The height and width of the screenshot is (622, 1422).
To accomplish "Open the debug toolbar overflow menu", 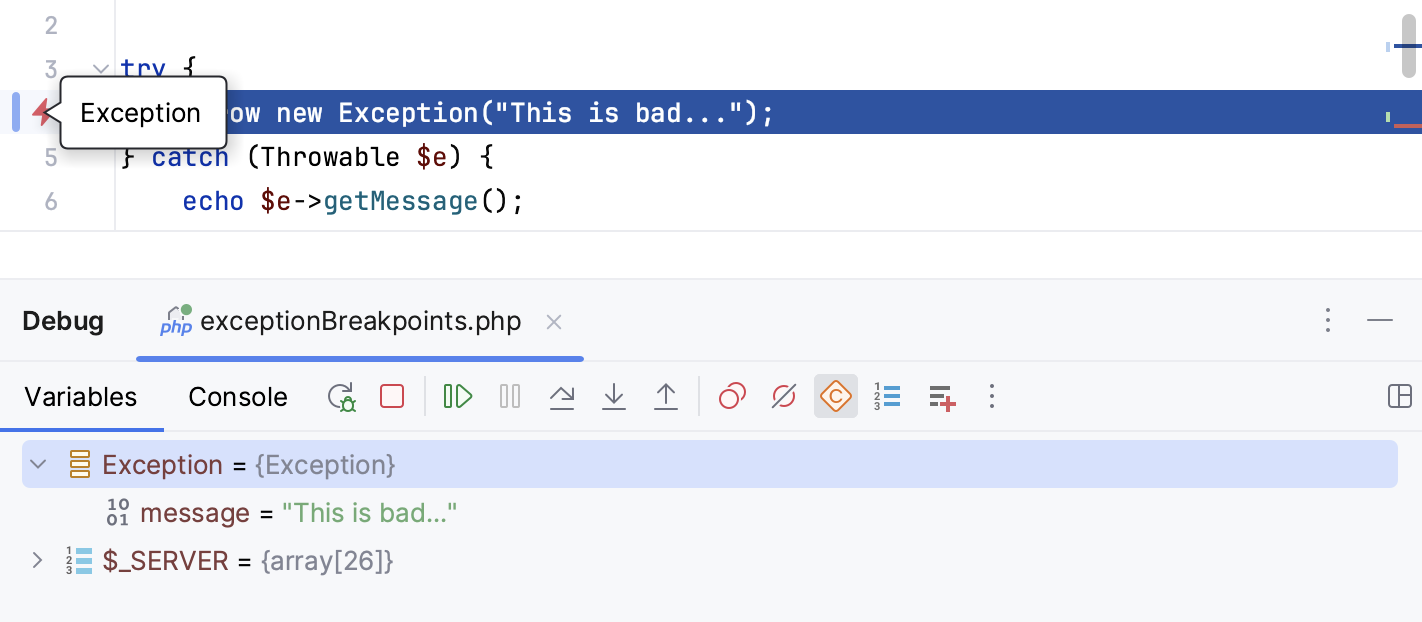I will [x=991, y=396].
